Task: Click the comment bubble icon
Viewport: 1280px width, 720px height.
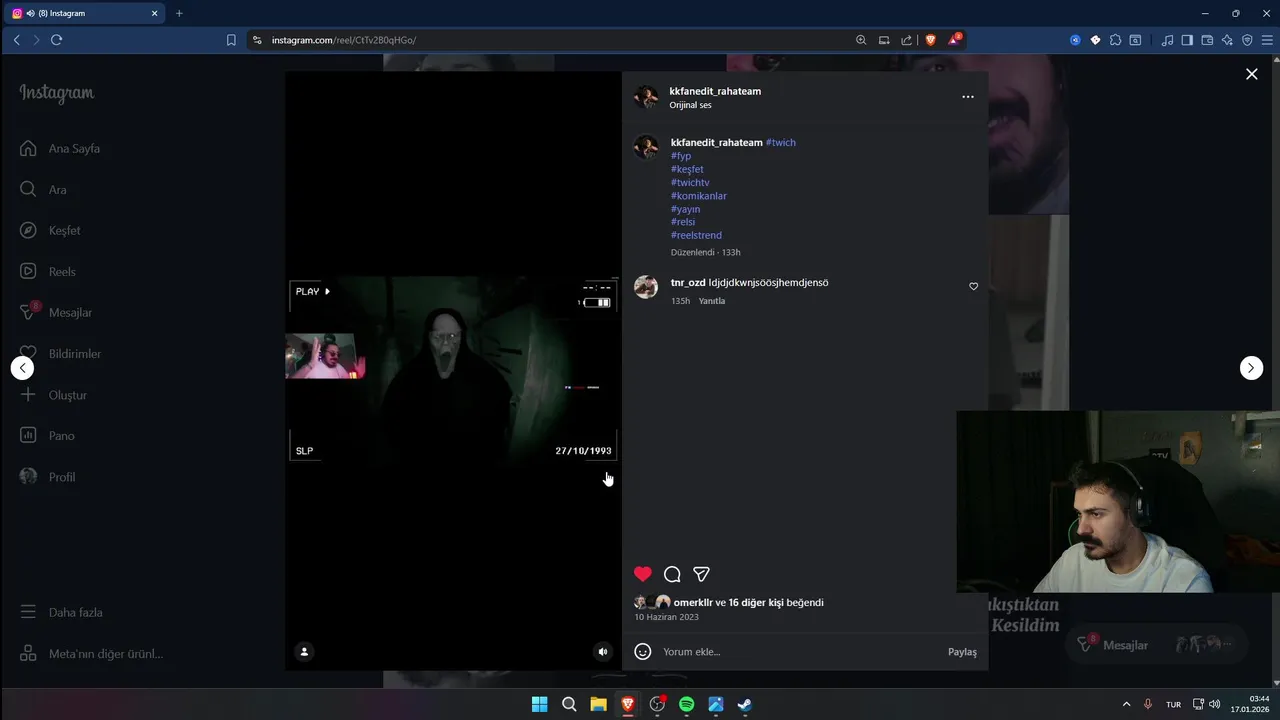Action: (672, 574)
